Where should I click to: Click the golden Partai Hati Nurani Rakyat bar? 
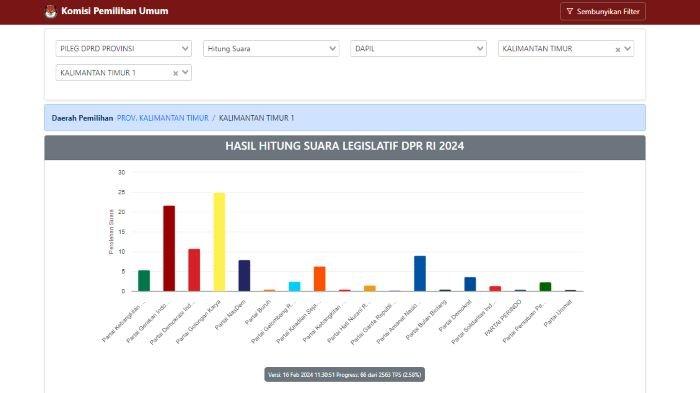370,288
